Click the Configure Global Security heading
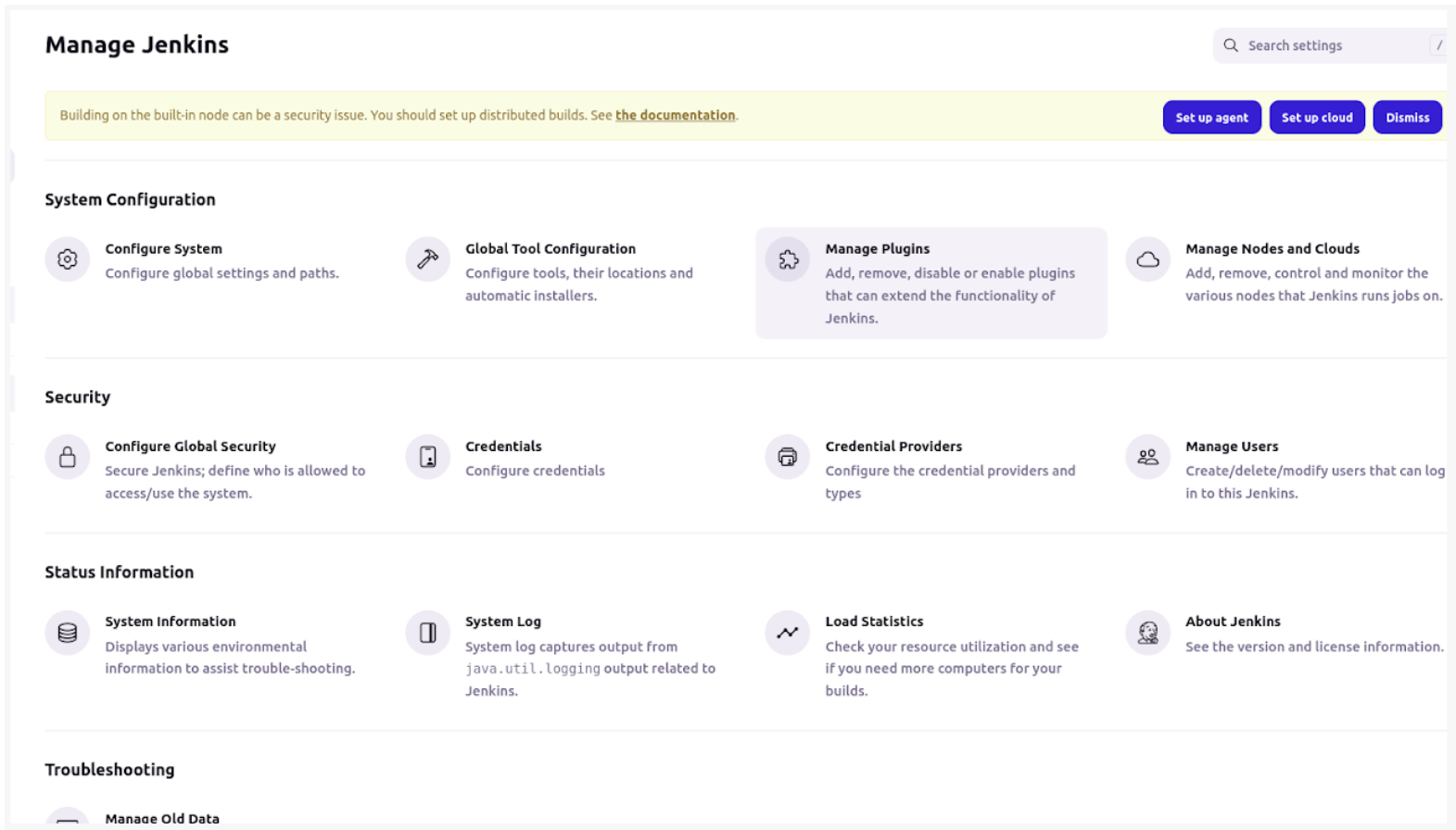The height and width of the screenshot is (830, 1456). (190, 446)
